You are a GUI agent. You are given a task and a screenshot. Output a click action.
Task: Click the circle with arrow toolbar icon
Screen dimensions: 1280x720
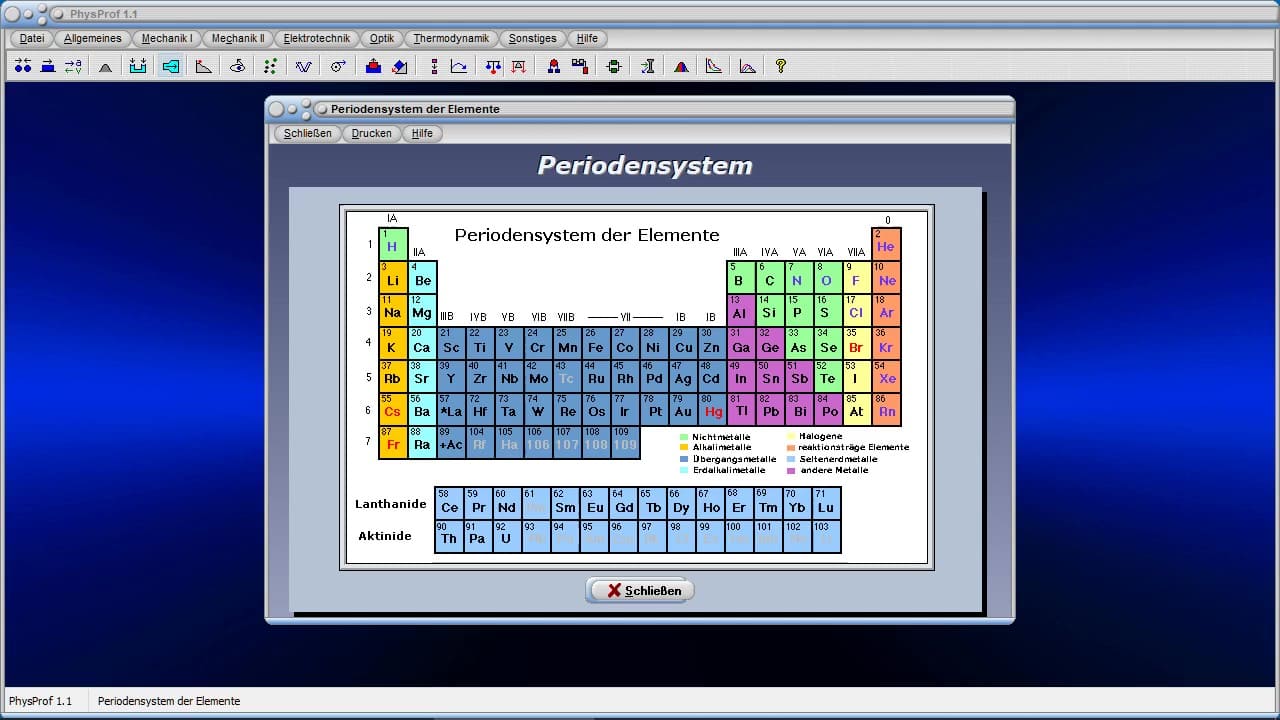click(x=338, y=66)
